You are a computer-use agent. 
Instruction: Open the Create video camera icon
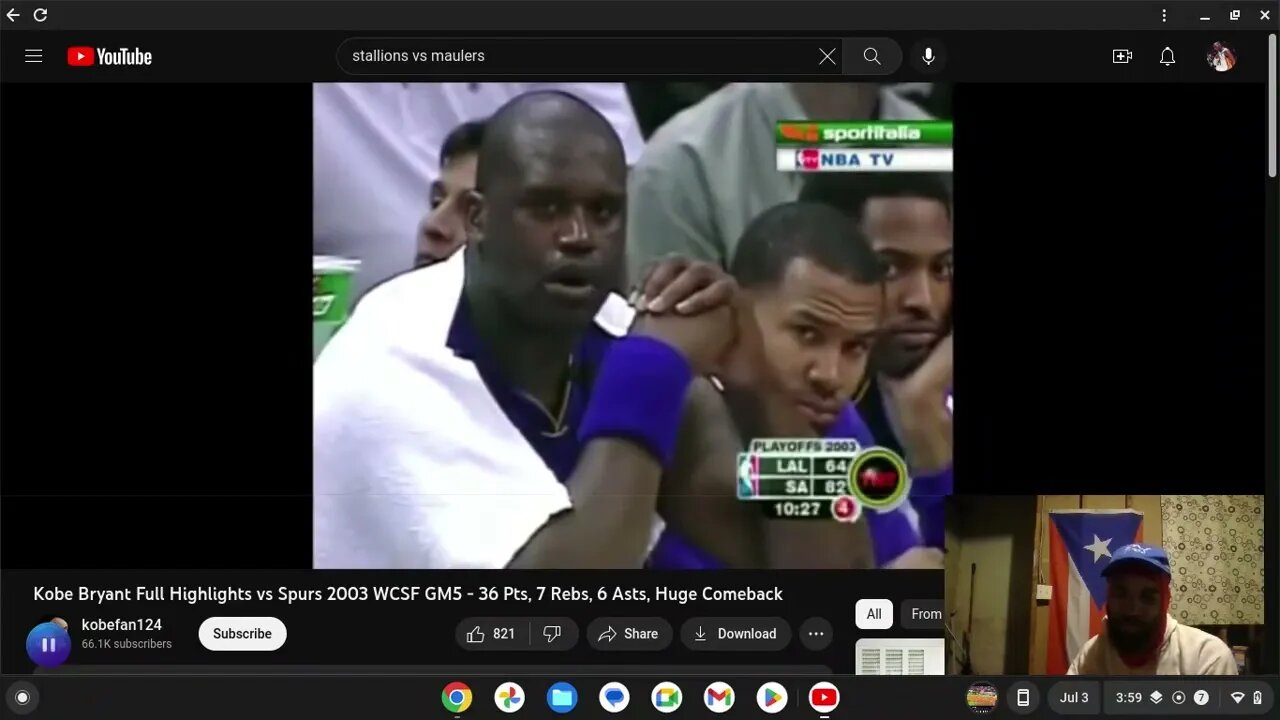[x=1122, y=56]
